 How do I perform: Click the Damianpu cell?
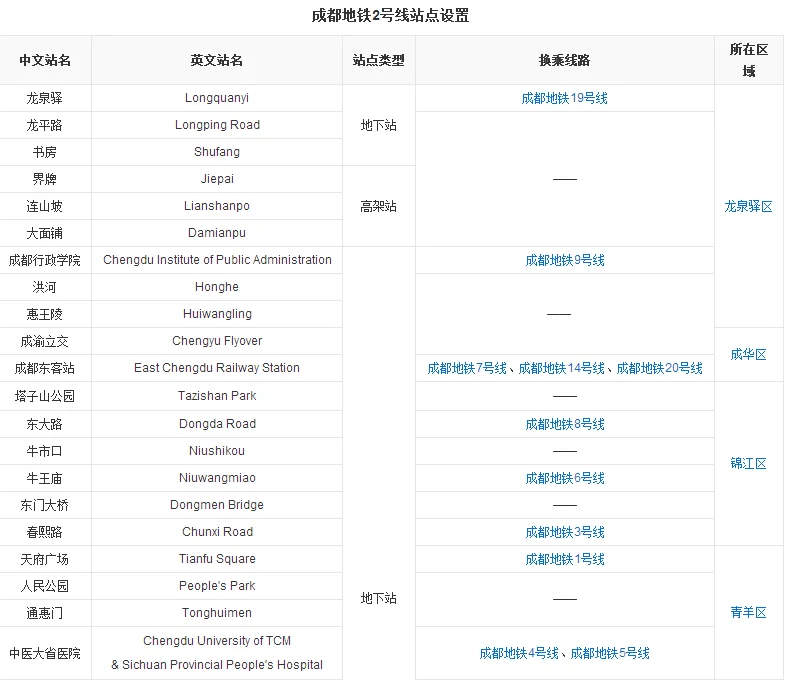(x=217, y=233)
